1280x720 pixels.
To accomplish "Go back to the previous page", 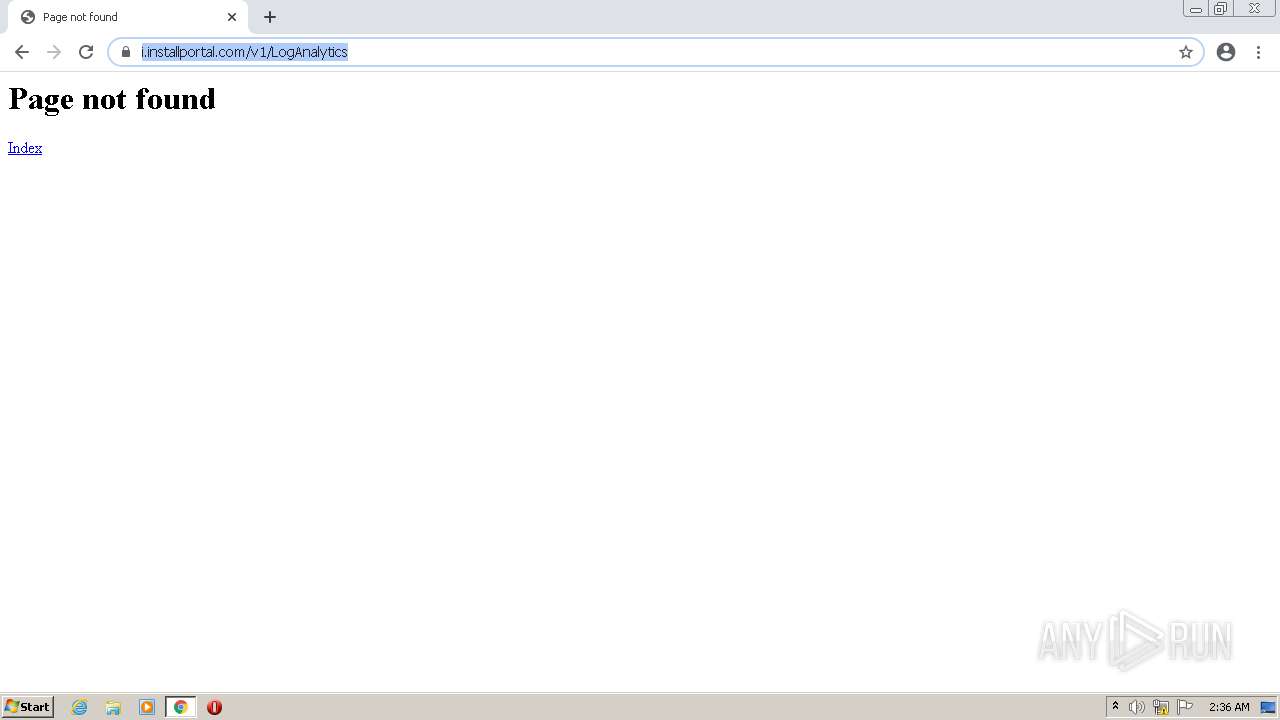I will 22,52.
